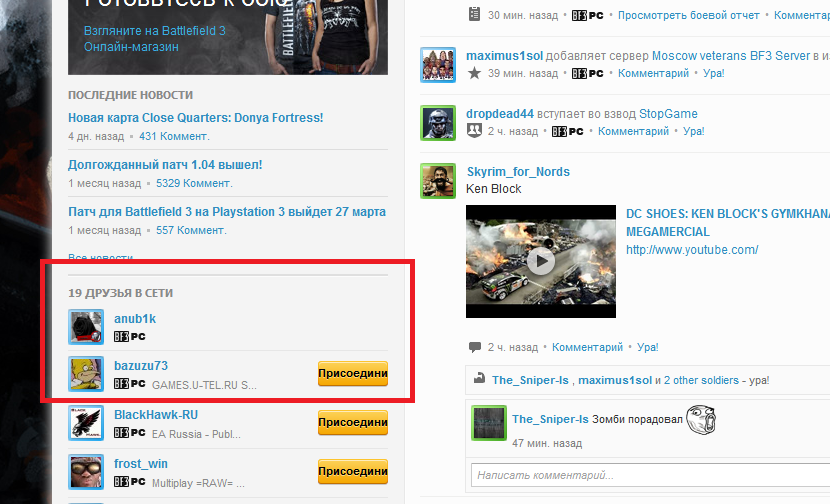Open anub1k's avatar picture
830x504 pixels.
point(86,327)
